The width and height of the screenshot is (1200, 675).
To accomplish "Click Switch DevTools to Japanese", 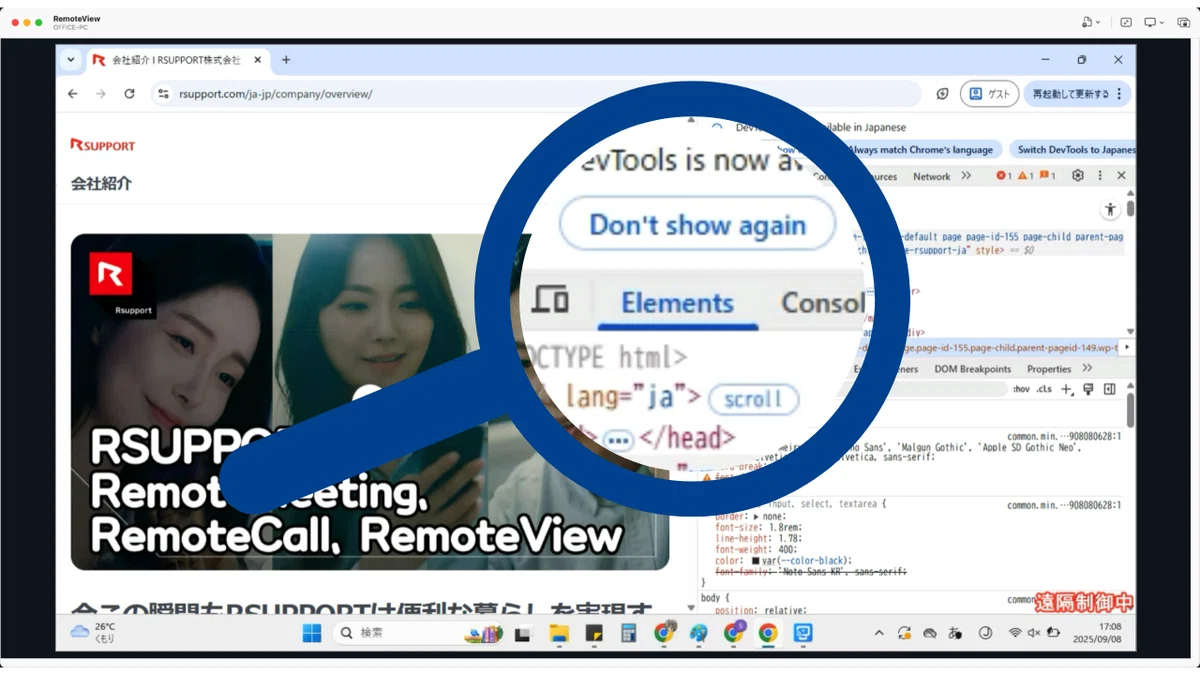I will (x=1072, y=150).
